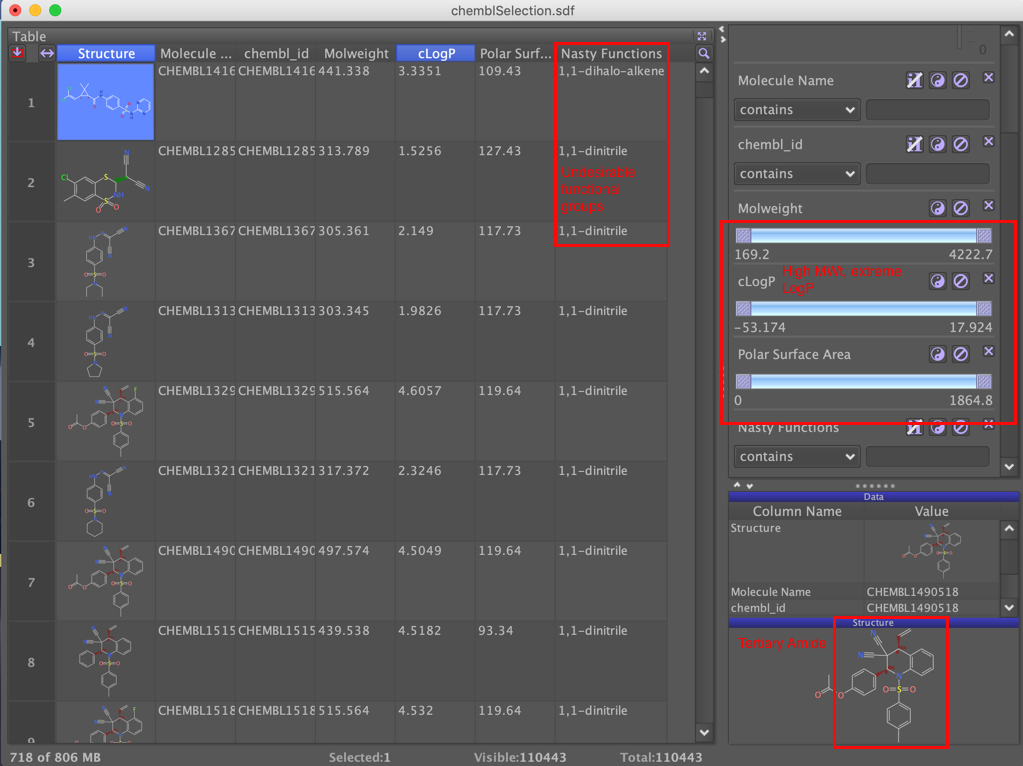This screenshot has height=766, width=1023.
Task: Click the Molecule Name column header
Action: tap(196, 54)
